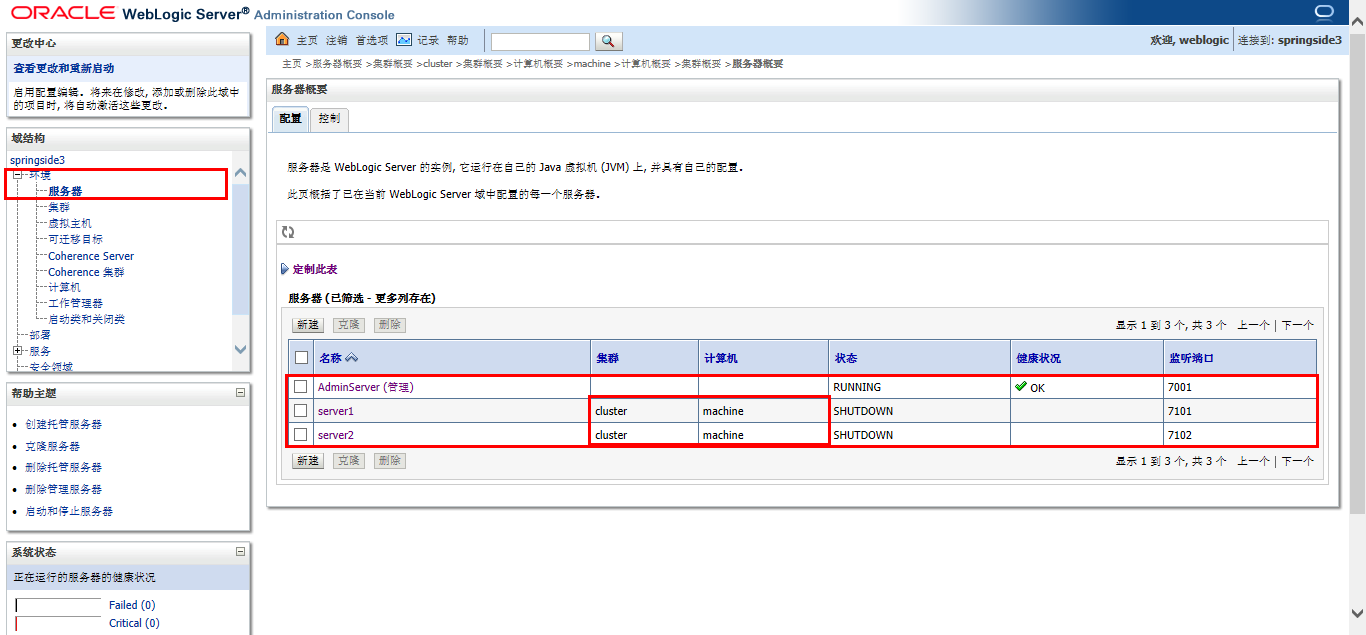Click the Failed (0) status link
The width and height of the screenshot is (1366, 635).
(x=132, y=605)
